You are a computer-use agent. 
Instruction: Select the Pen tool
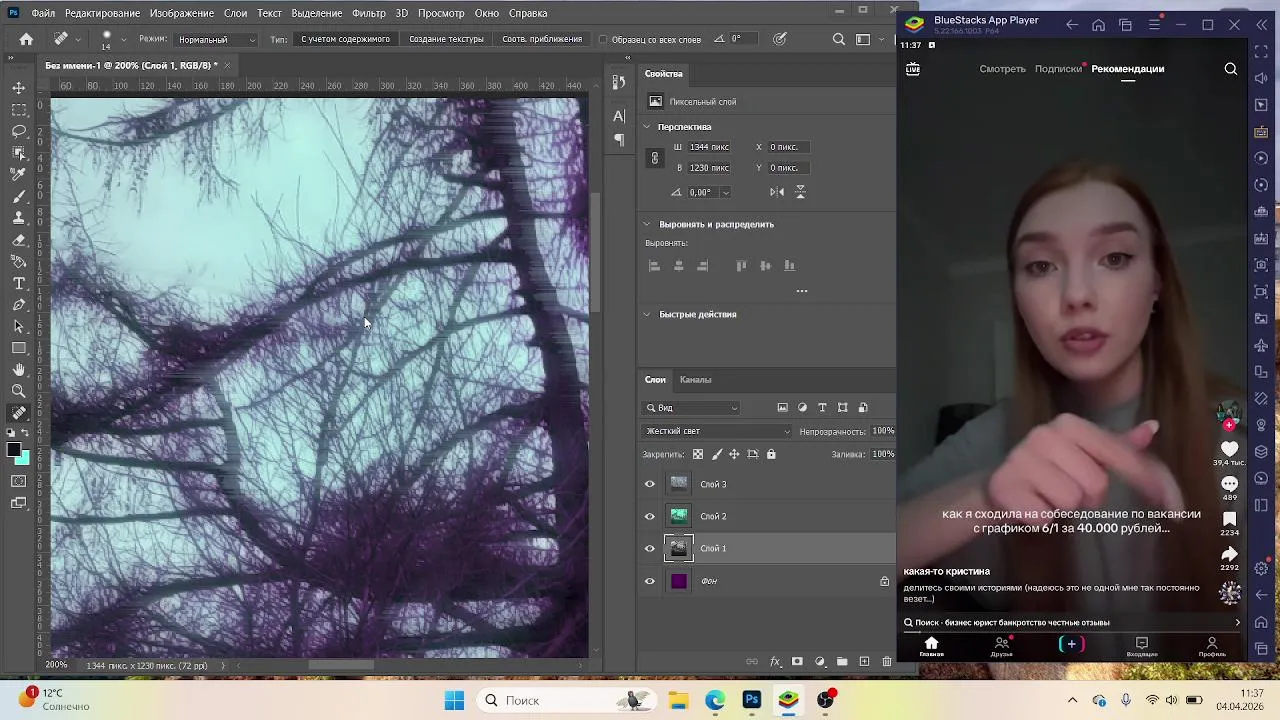pos(19,305)
